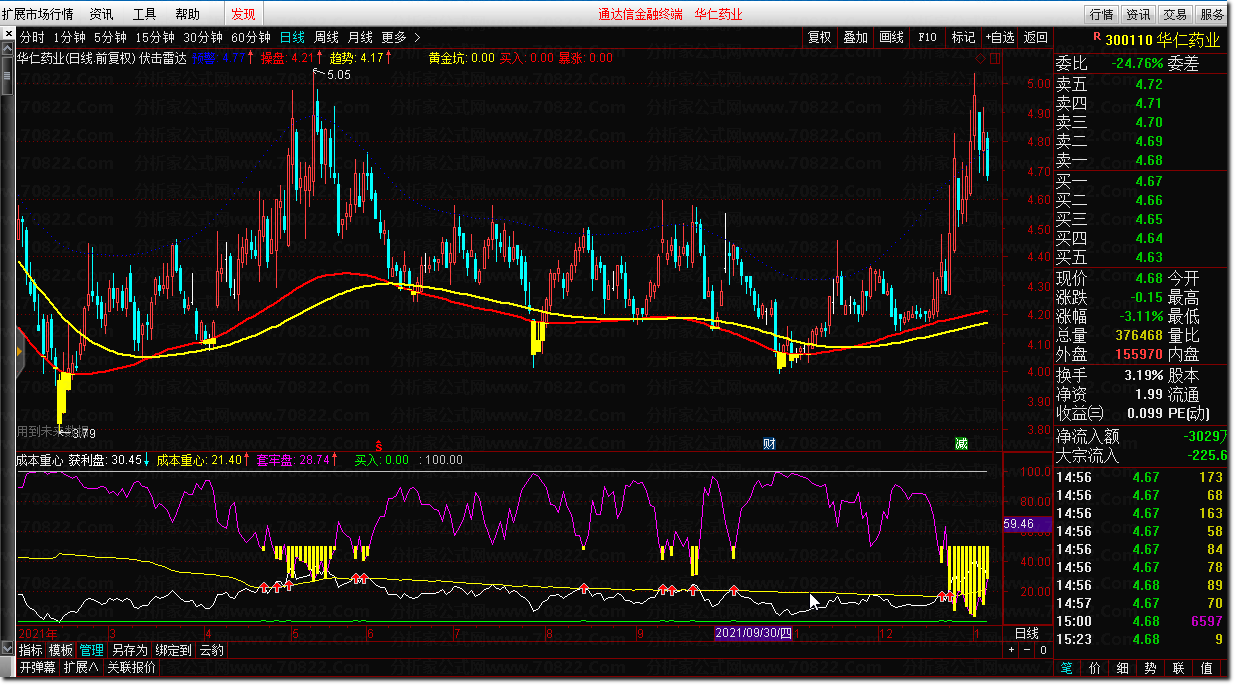Select the 周线 weekly period tab
This screenshot has width=1236, height=685.
pyautogui.click(x=327, y=37)
